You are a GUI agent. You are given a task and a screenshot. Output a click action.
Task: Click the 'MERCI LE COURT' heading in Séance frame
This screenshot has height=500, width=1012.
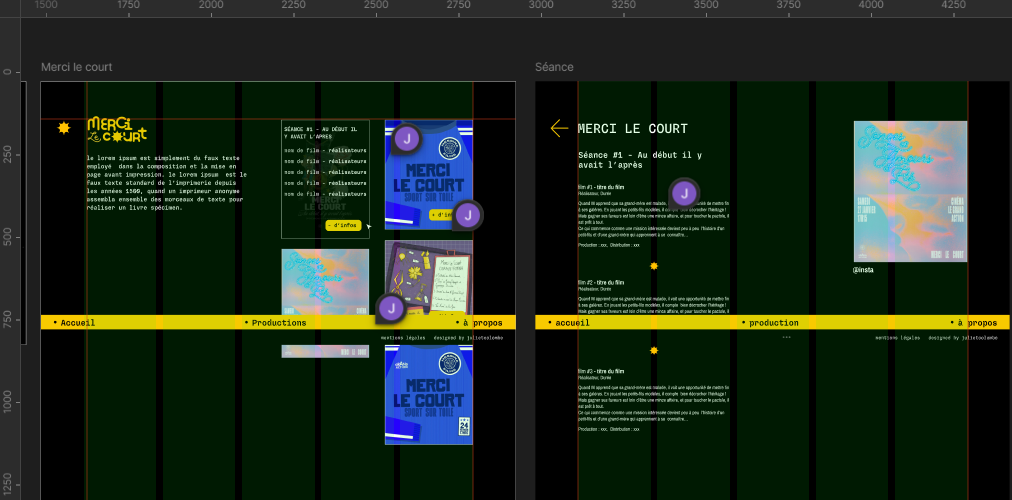(633, 129)
